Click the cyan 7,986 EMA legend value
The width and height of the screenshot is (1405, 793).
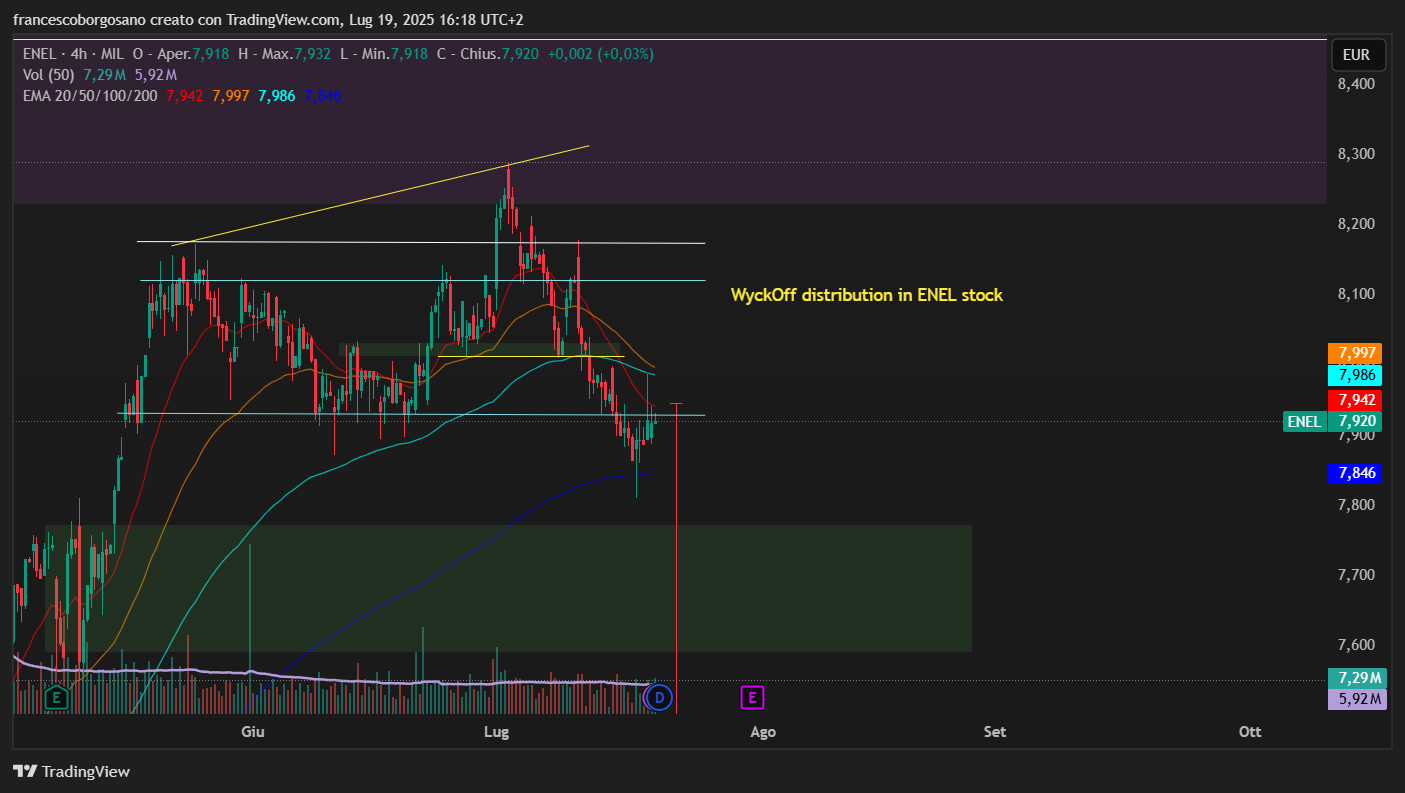tap(276, 96)
